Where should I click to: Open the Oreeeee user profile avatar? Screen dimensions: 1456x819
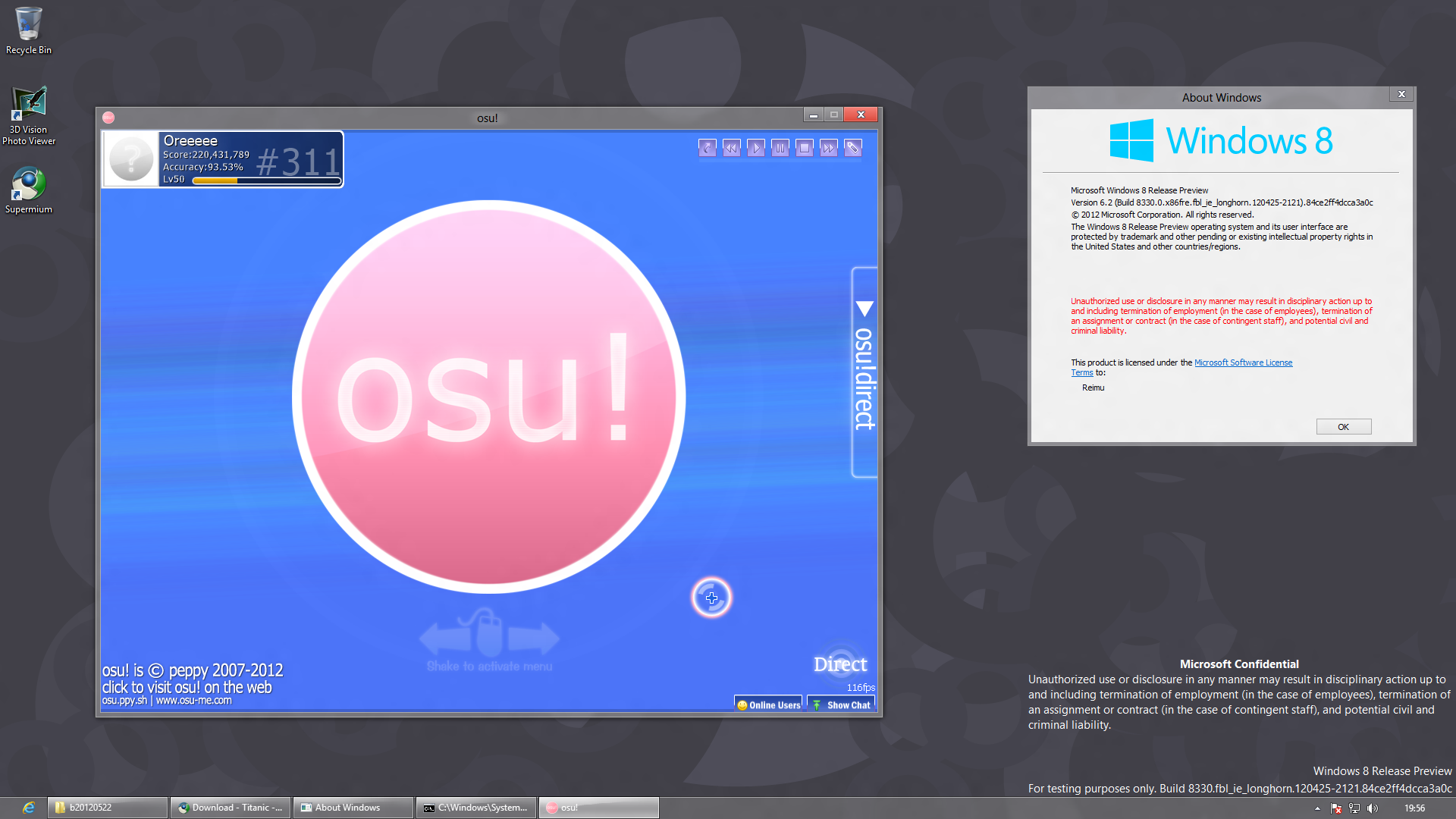pyautogui.click(x=130, y=159)
